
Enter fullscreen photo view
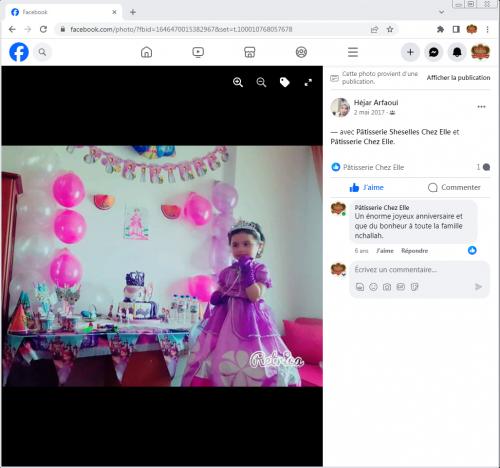pos(308,82)
